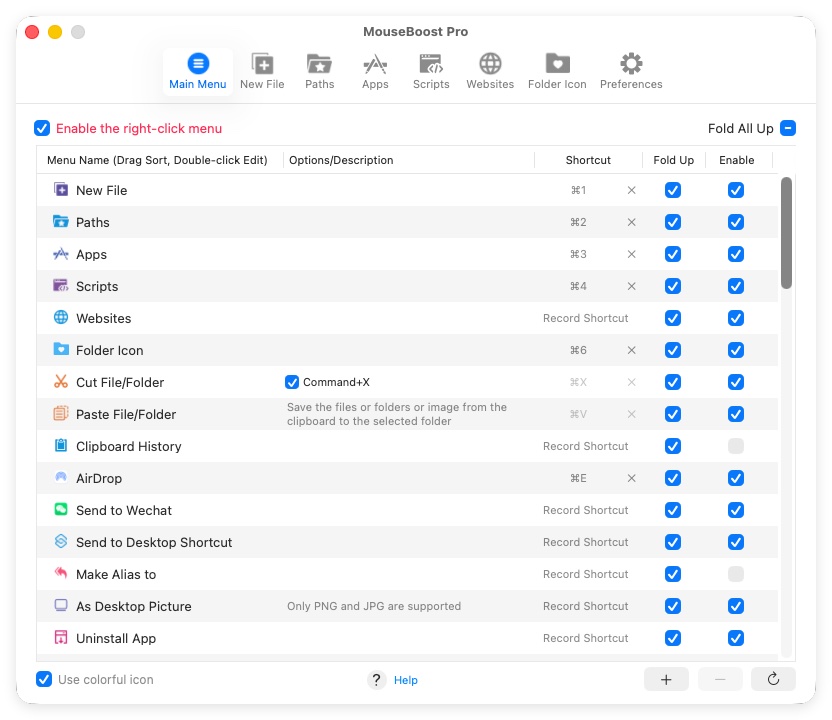Switch to the Apps tab
Screen dimensions: 832x720
375,72
